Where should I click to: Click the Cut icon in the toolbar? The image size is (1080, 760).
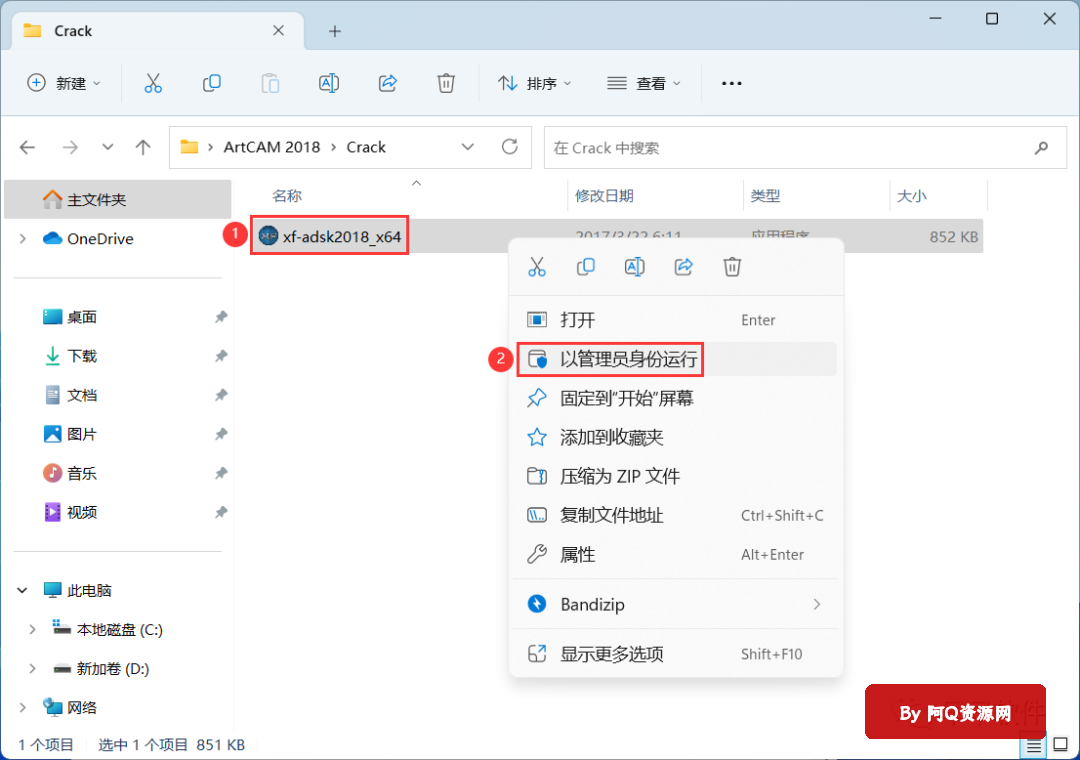(153, 83)
